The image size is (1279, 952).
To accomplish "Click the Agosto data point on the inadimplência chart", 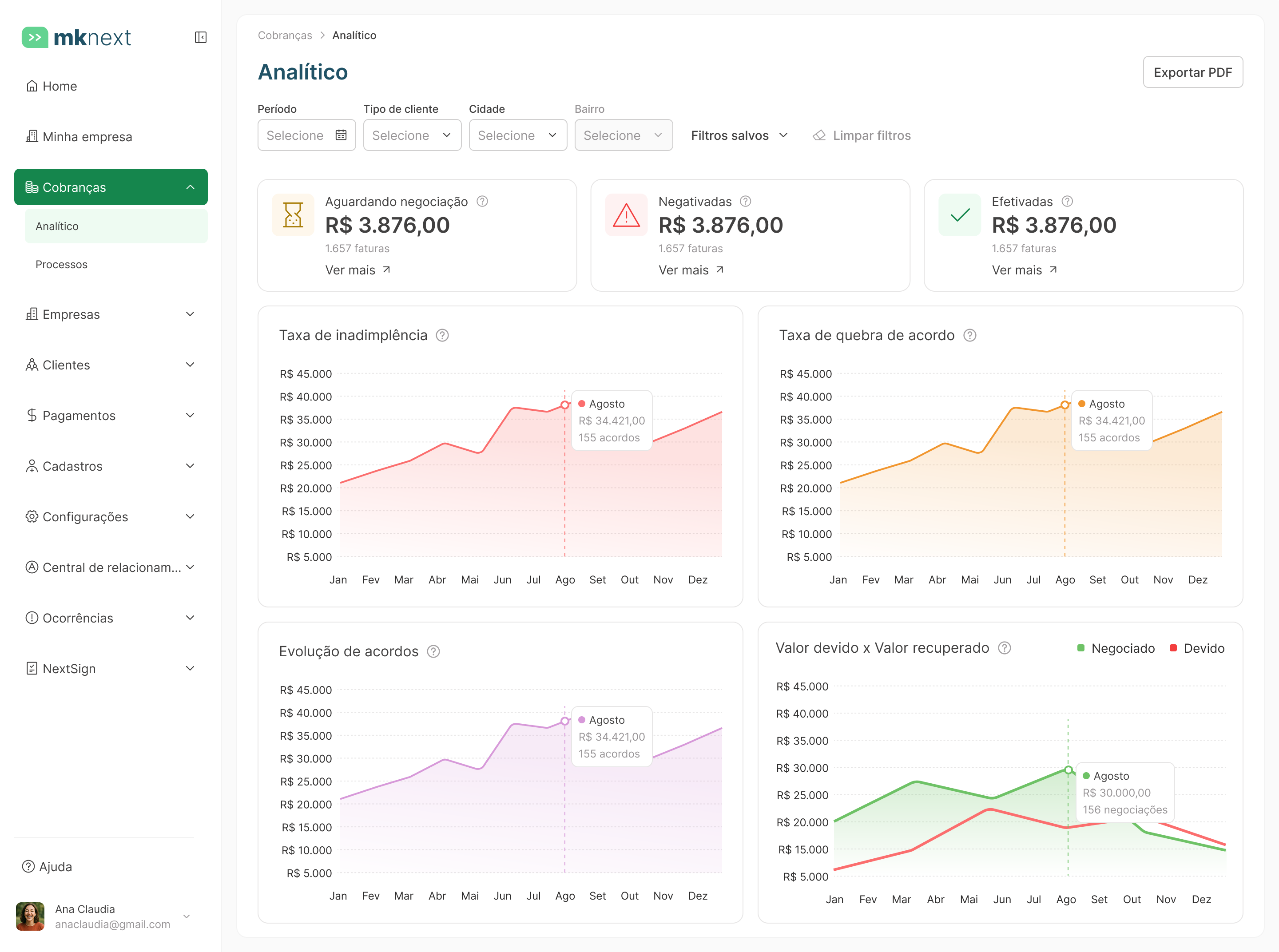I will point(565,405).
